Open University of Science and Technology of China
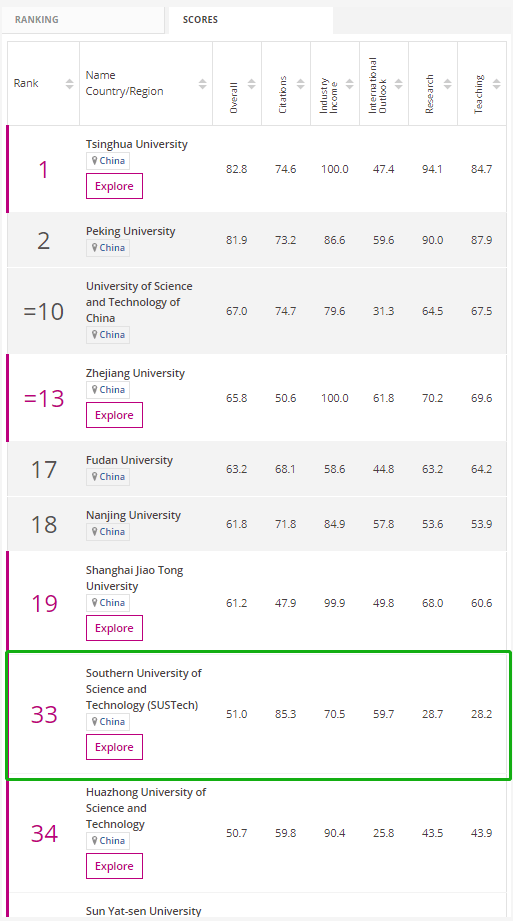 coord(139,302)
